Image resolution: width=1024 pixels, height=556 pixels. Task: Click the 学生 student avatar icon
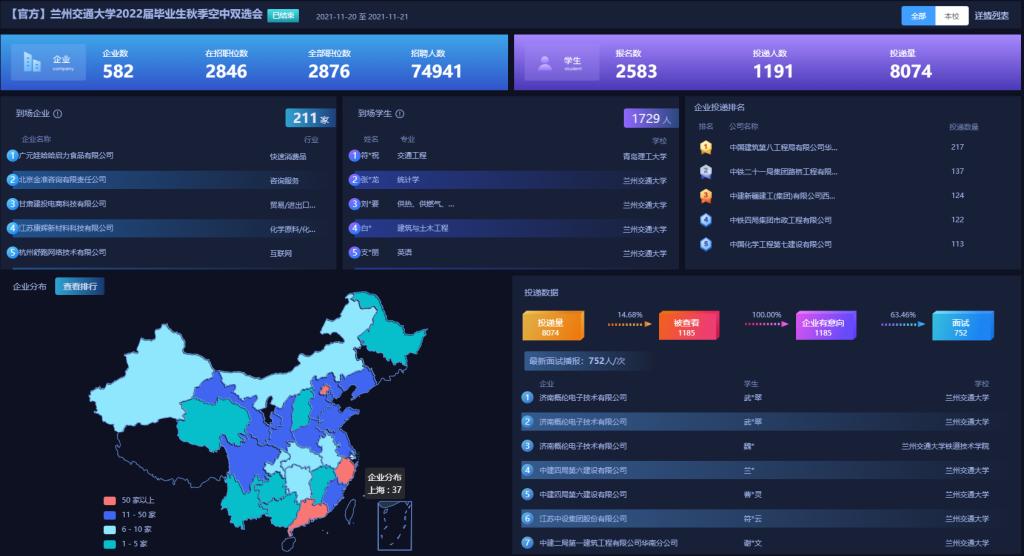coord(545,63)
